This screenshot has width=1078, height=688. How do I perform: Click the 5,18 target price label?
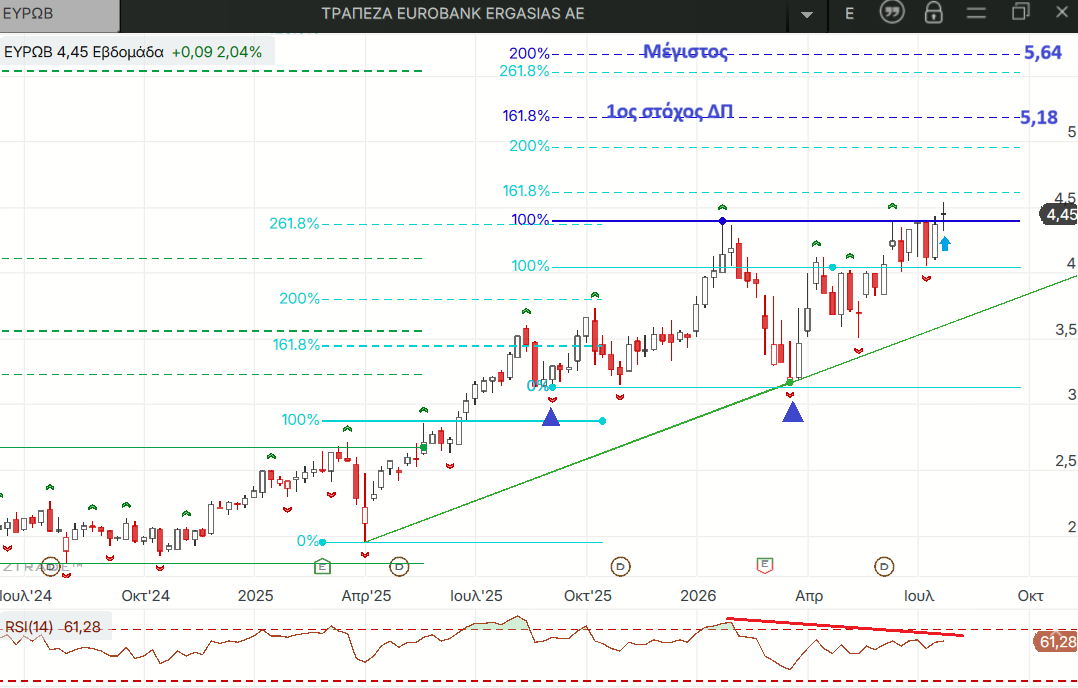pyautogui.click(x=1039, y=118)
